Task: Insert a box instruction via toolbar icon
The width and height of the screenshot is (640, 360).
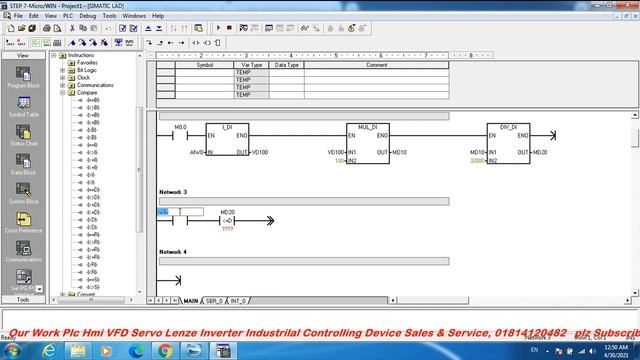Action: (218, 43)
